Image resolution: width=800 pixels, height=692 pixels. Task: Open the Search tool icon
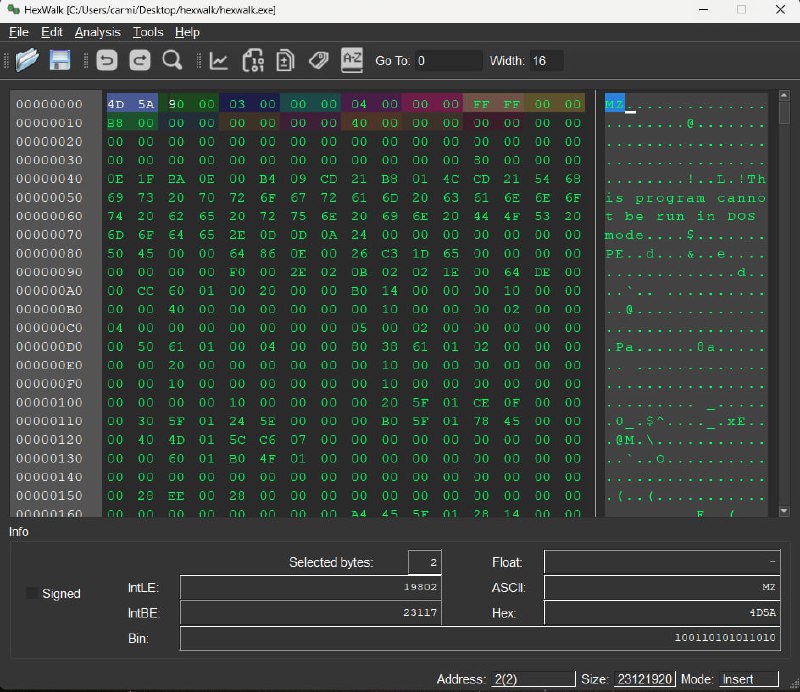[172, 60]
